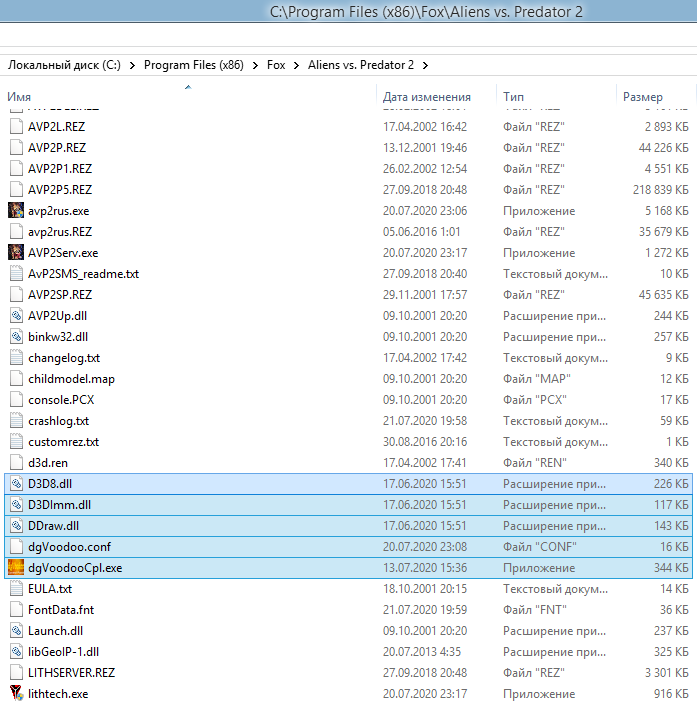The image size is (697, 706).
Task: Click the 218 839 КБ size value
Action: click(661, 190)
